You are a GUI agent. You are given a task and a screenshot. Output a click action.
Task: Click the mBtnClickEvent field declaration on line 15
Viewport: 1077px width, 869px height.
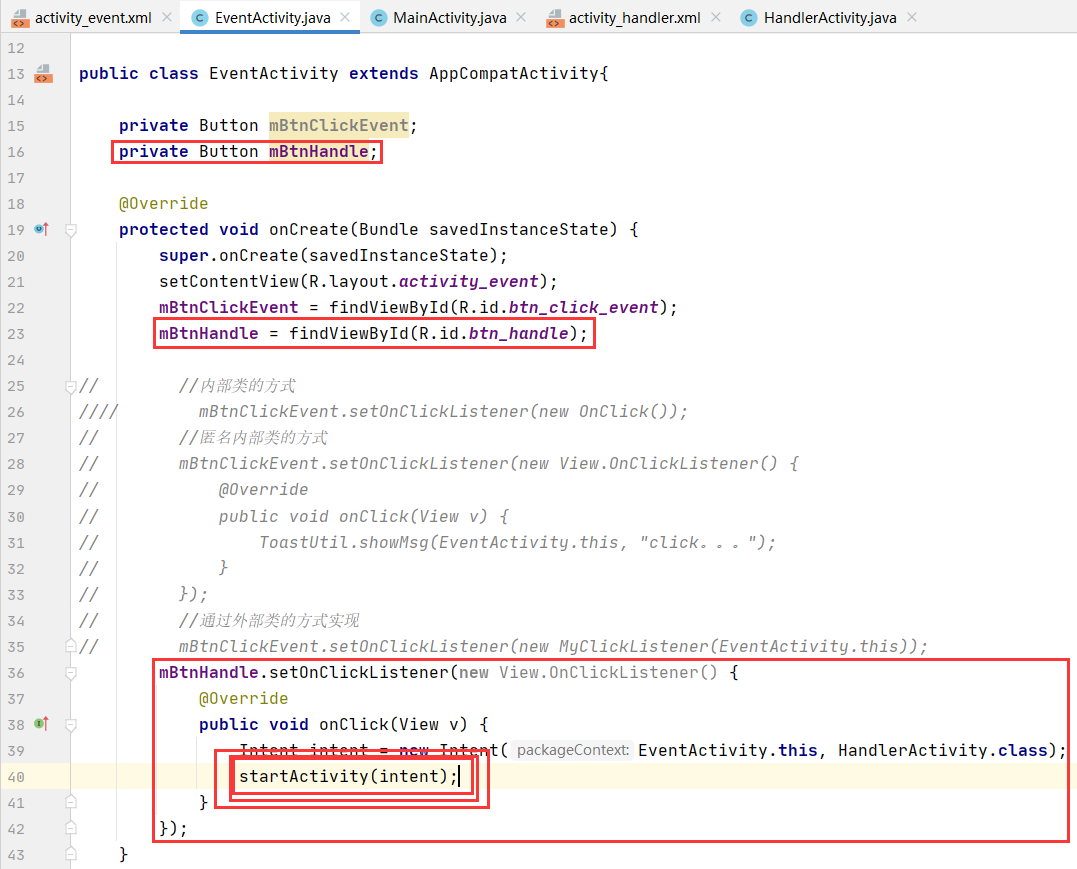(339, 125)
